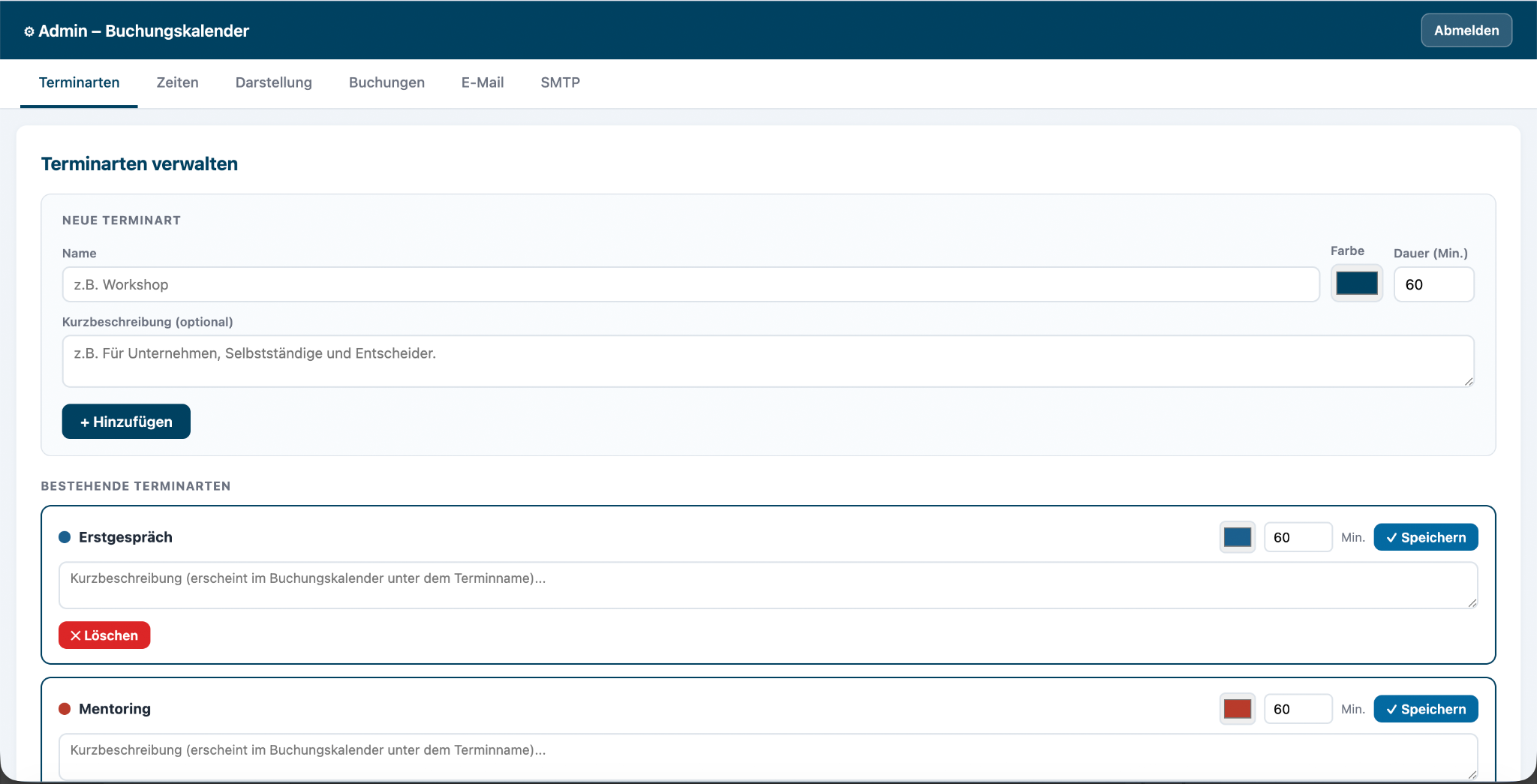The width and height of the screenshot is (1537, 784).
Task: Switch to the Zeiten tab
Action: pos(177,83)
